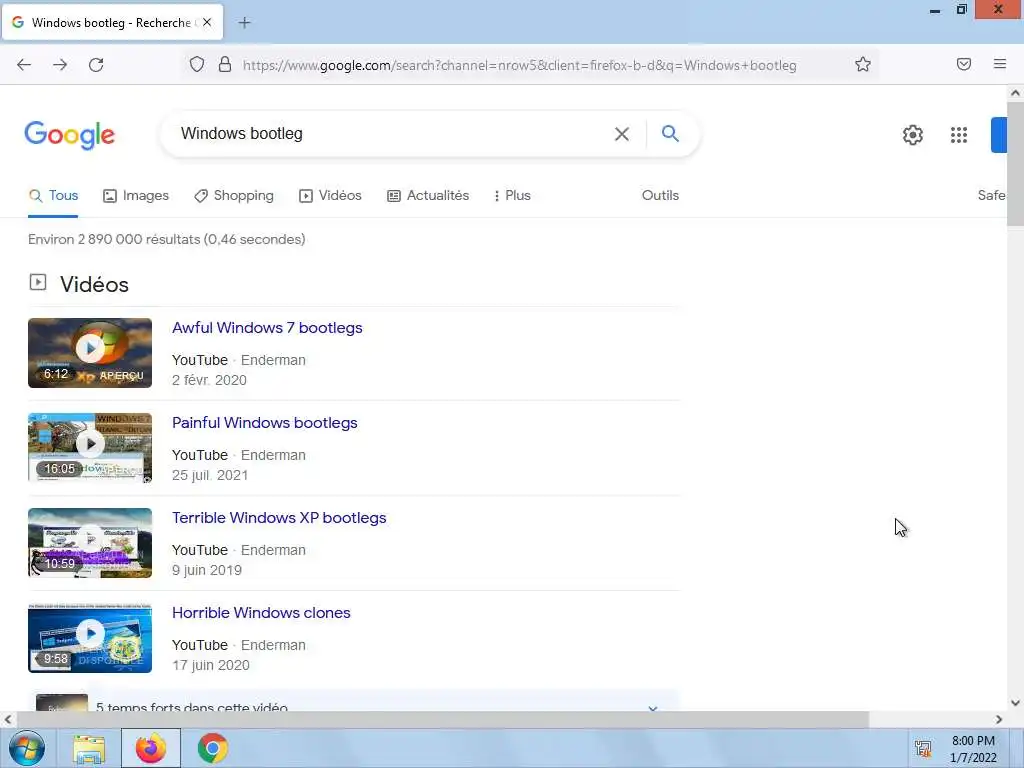Open the Windows Start button

pyautogui.click(x=27, y=748)
